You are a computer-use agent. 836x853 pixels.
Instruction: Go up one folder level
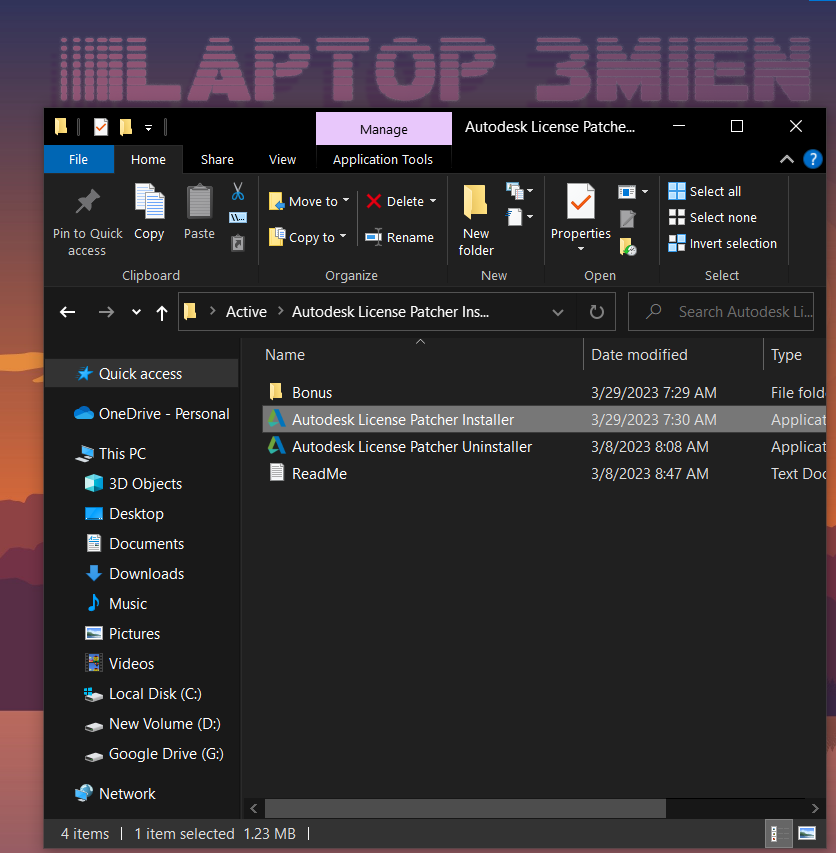(x=162, y=312)
